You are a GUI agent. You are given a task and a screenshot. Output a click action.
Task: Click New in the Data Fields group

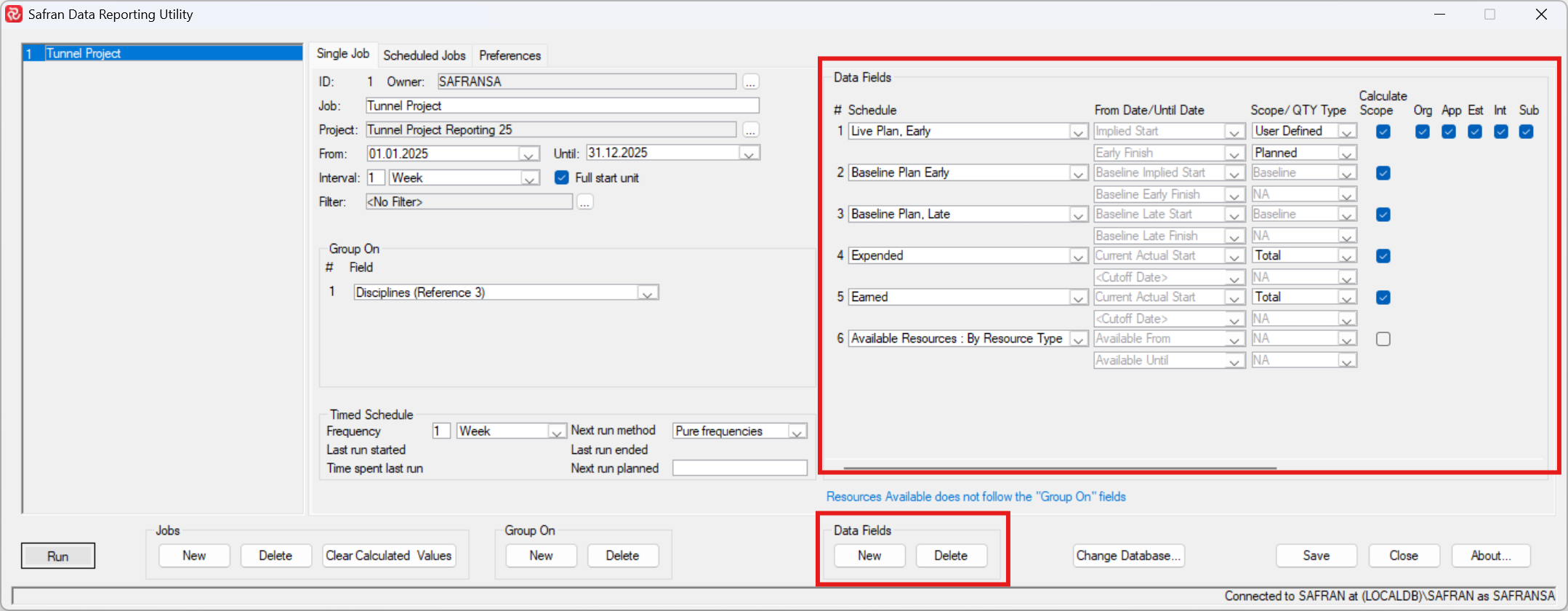[869, 556]
